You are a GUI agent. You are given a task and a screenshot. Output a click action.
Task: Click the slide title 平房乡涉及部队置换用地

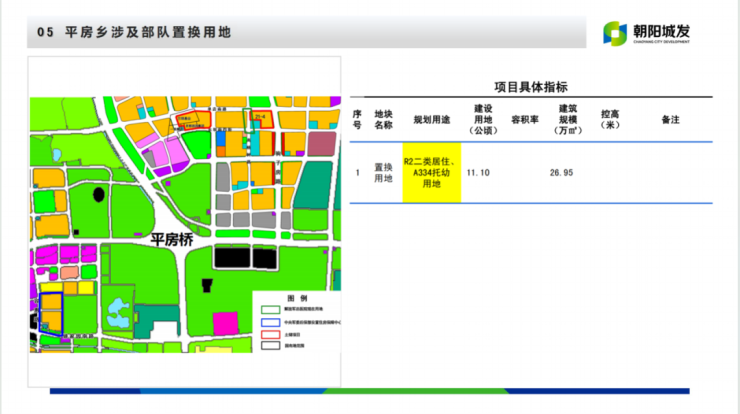pyautogui.click(x=148, y=32)
